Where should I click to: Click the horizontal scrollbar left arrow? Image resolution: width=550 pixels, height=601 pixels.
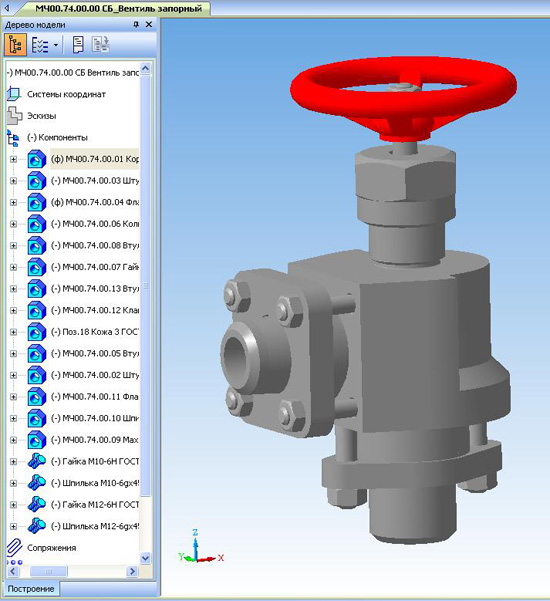point(13,571)
